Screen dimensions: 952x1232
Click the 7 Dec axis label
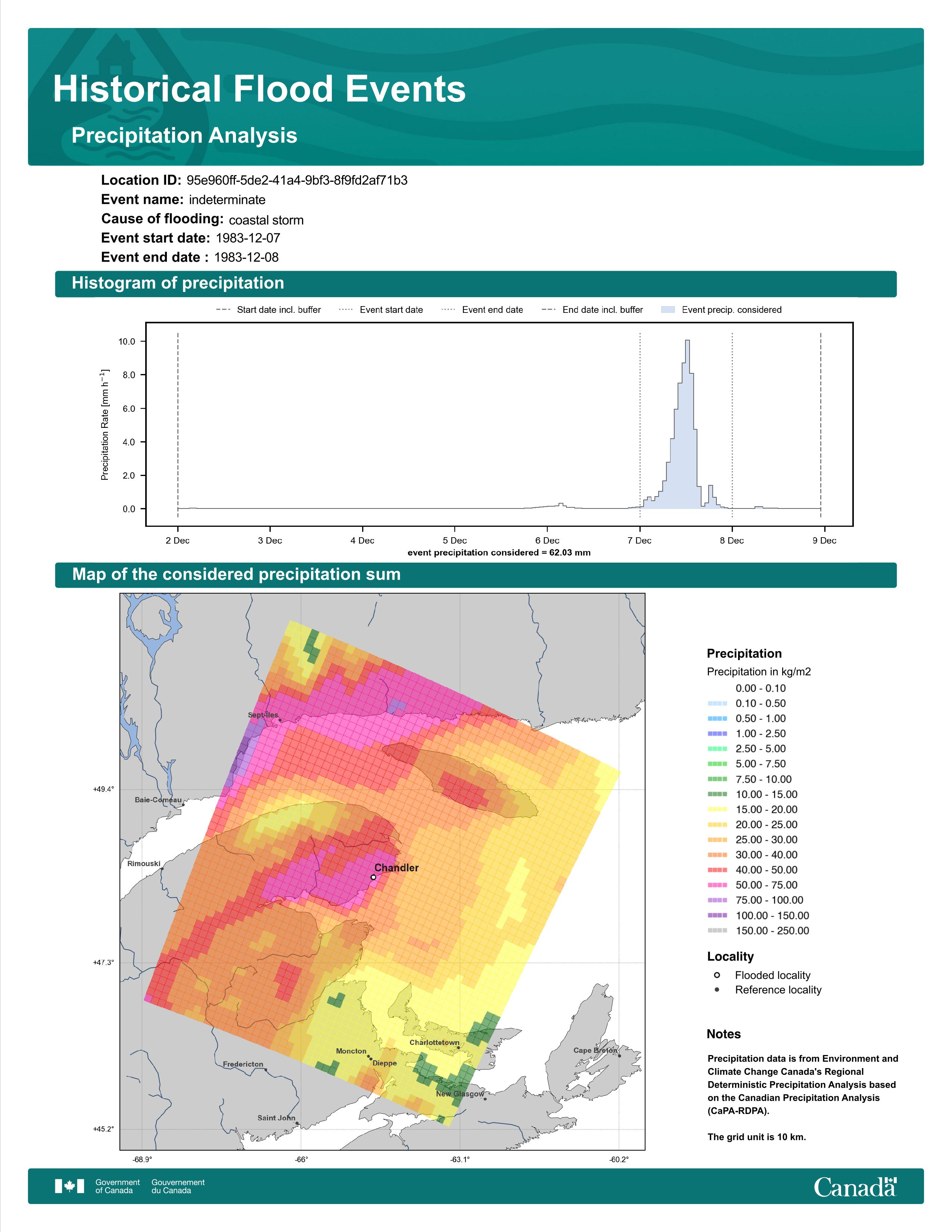640,541
